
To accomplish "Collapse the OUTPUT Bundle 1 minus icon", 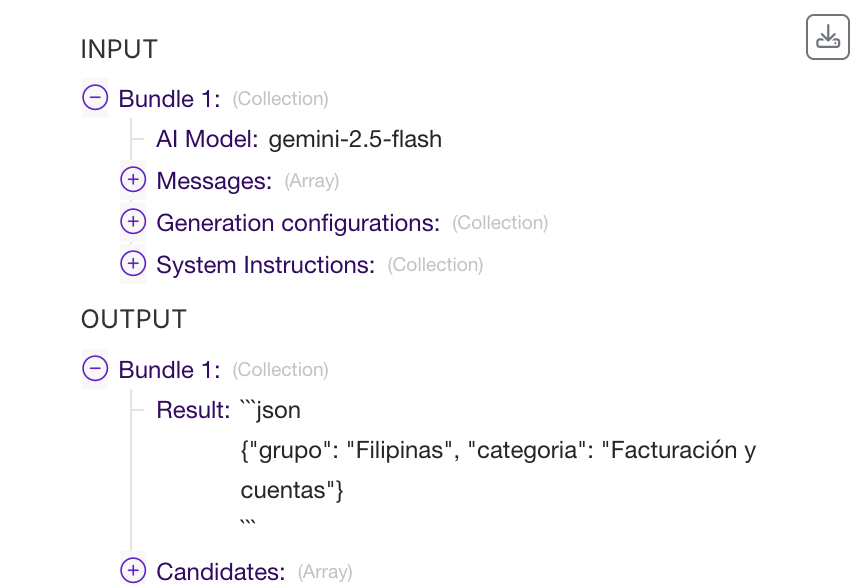I will coord(95,369).
